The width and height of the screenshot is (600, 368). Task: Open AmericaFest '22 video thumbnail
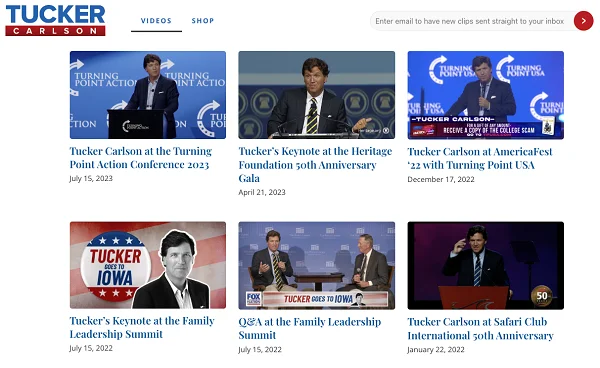click(x=486, y=95)
